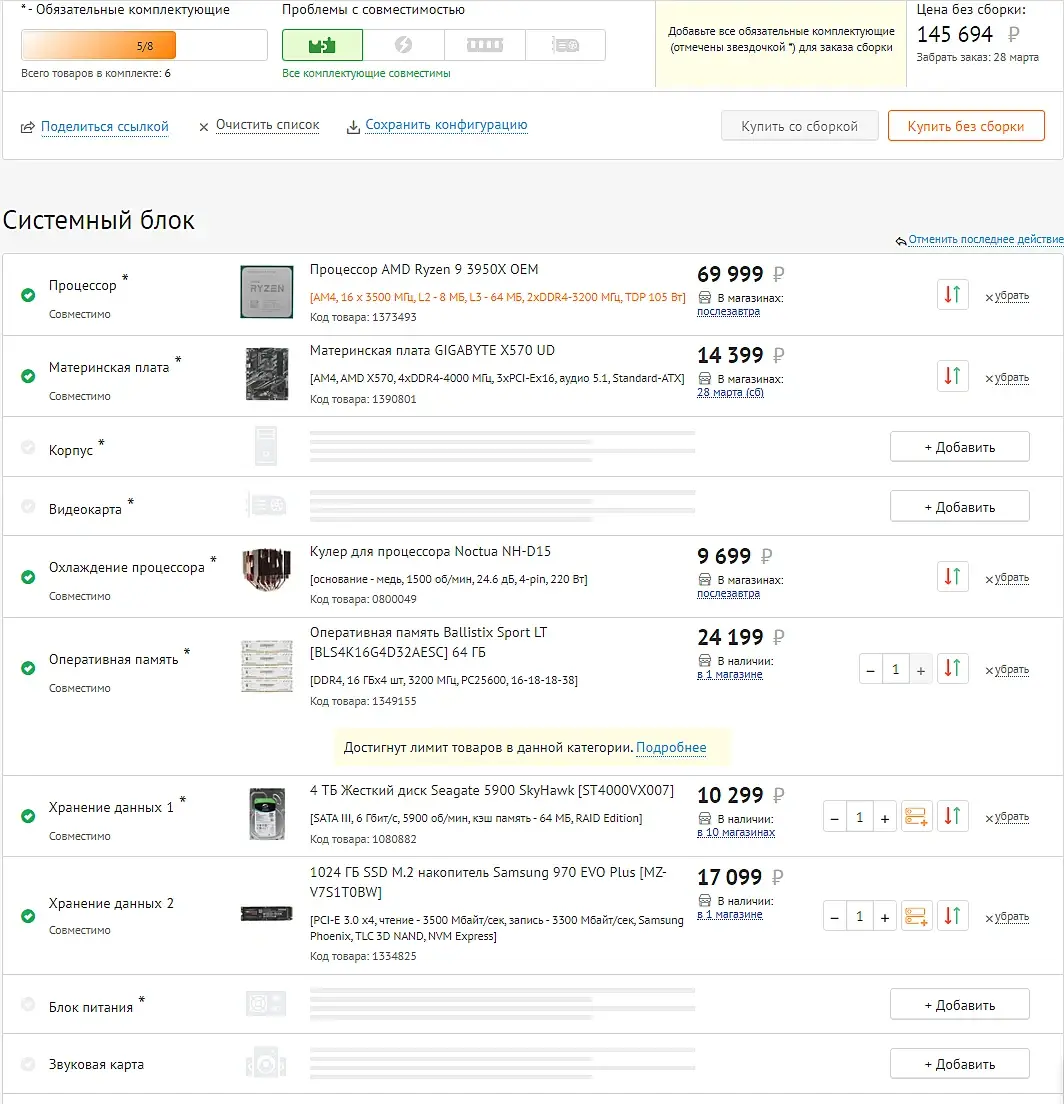This screenshot has height=1104, width=1064.
Task: Add a case via Корпус Добавить button
Action: click(959, 447)
